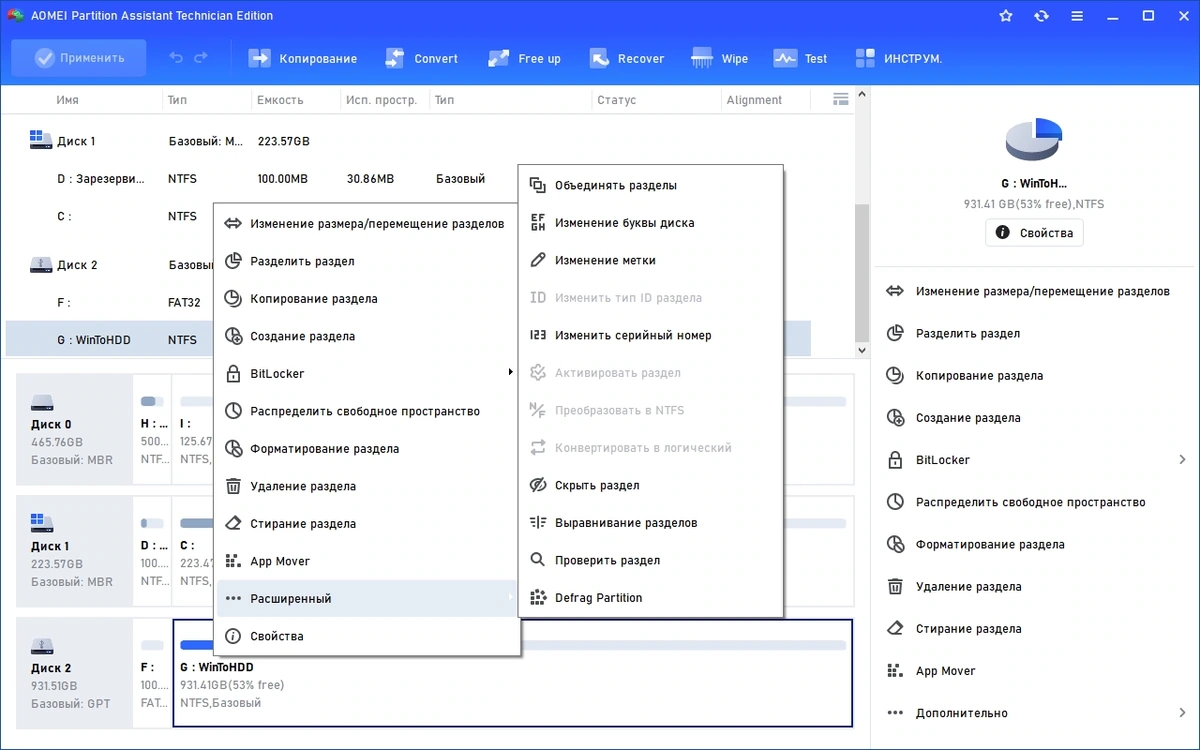The width and height of the screenshot is (1200, 750).
Task: Select the G : WinToHDD row in list
Action: [408, 340]
